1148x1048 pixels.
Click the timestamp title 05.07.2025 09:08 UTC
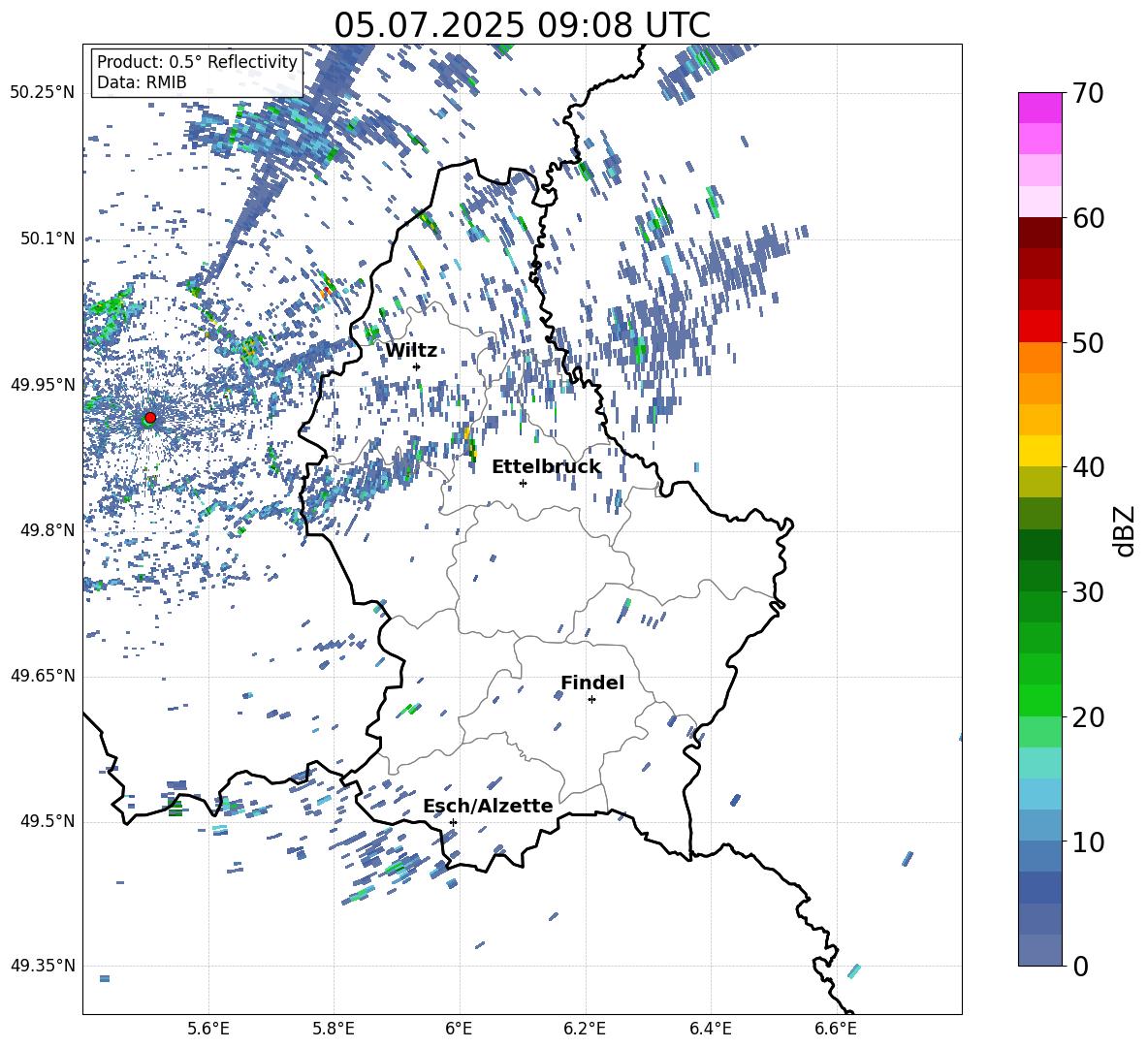(522, 25)
